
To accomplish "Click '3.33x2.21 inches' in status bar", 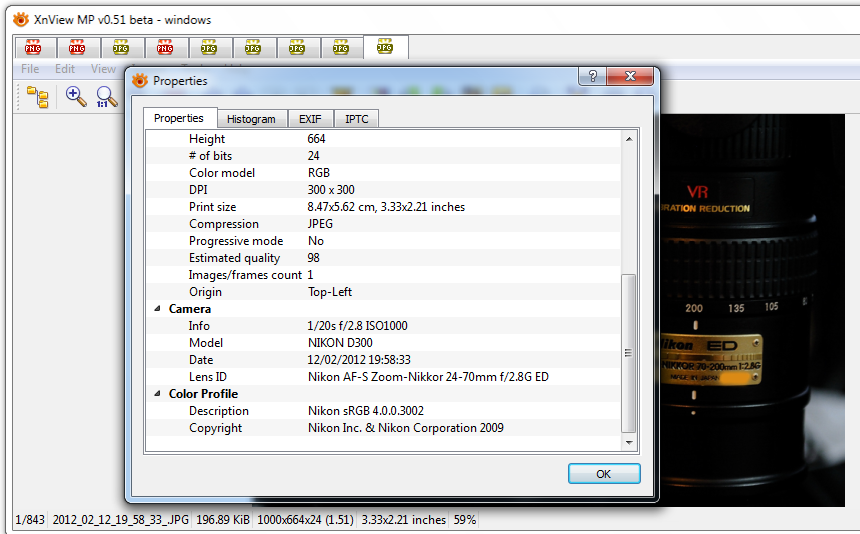I will [x=404, y=520].
